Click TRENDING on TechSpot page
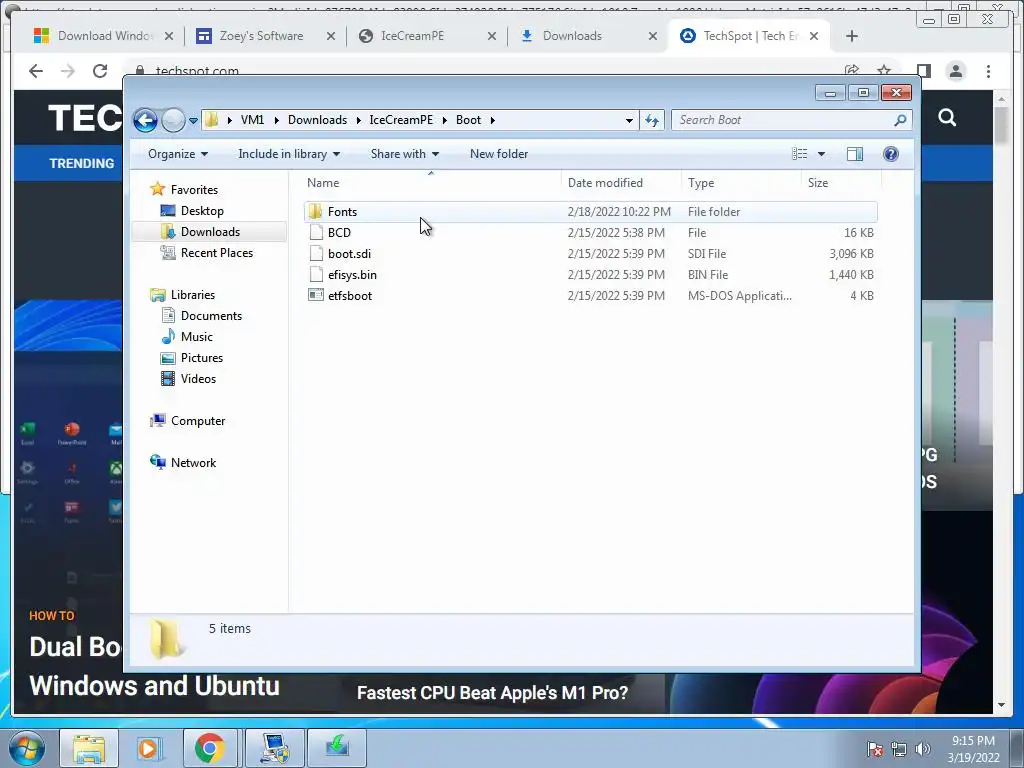Viewport: 1024px width, 768px height. pyautogui.click(x=82, y=163)
